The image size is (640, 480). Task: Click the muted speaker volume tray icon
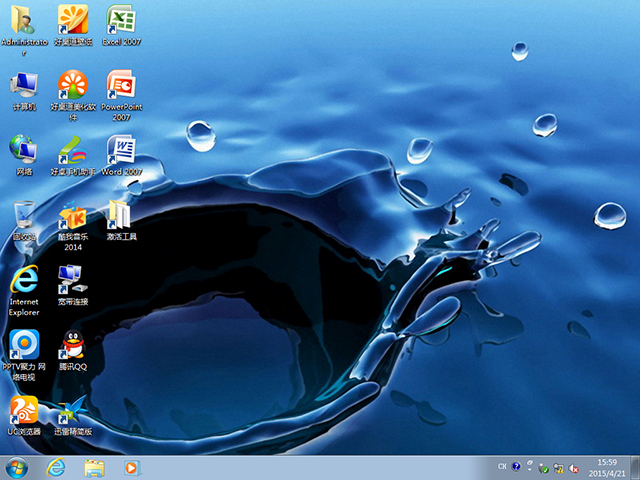[575, 467]
